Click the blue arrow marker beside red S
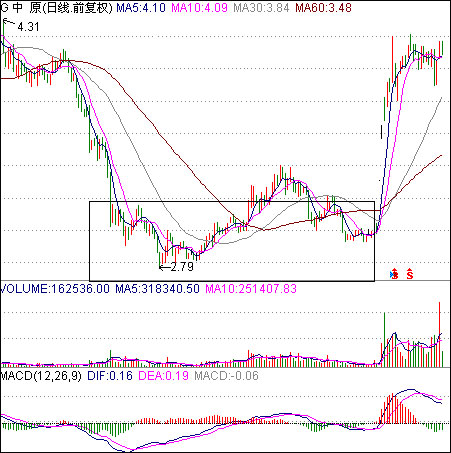 [x=392, y=275]
